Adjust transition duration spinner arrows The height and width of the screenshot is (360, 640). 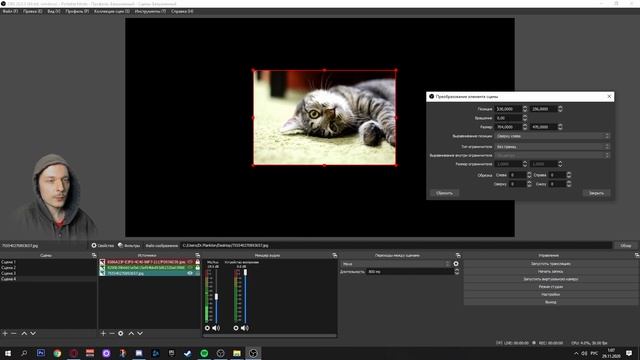(457, 271)
